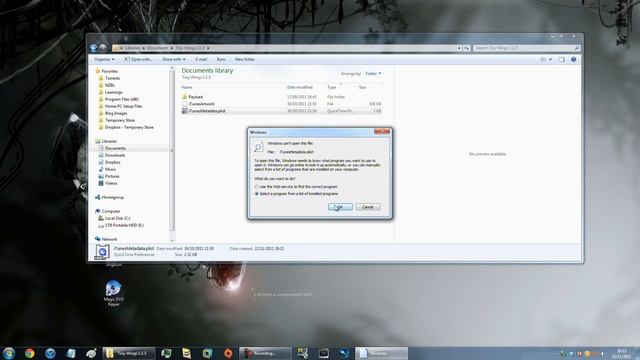
Task: Sort by the Name column header
Action: click(x=187, y=87)
